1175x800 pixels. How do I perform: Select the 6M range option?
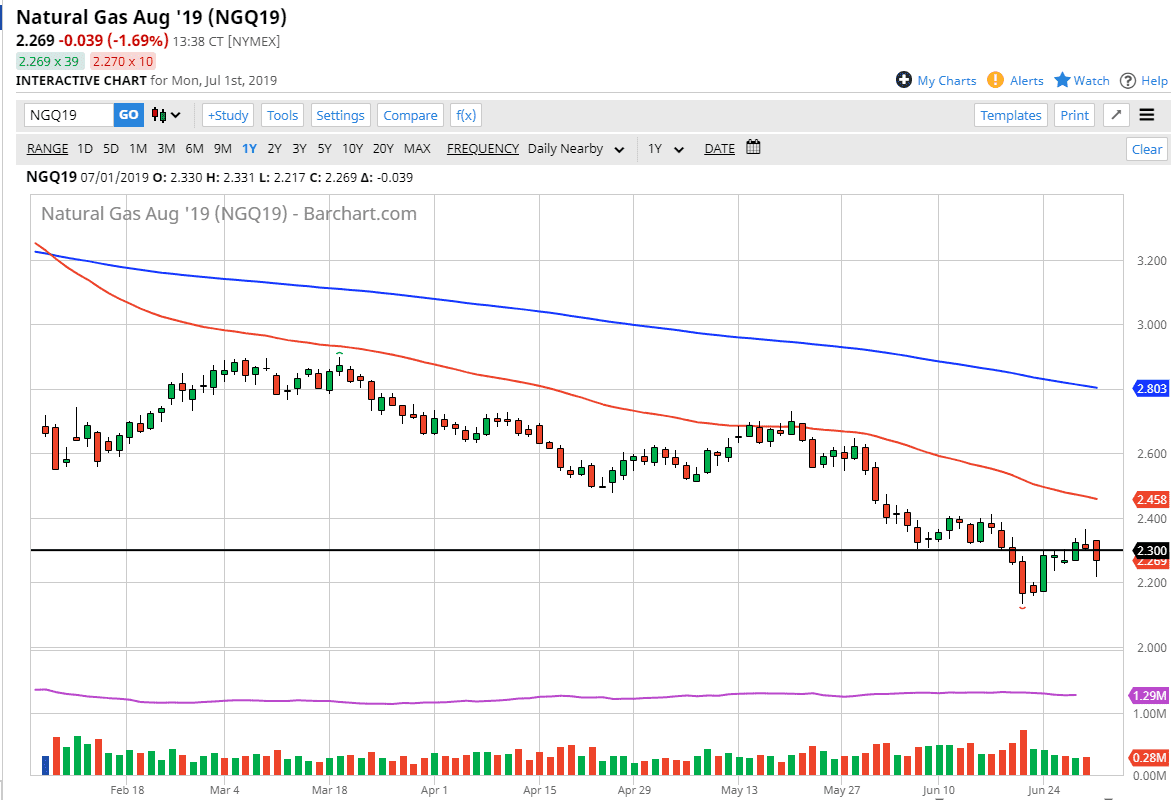(194, 149)
